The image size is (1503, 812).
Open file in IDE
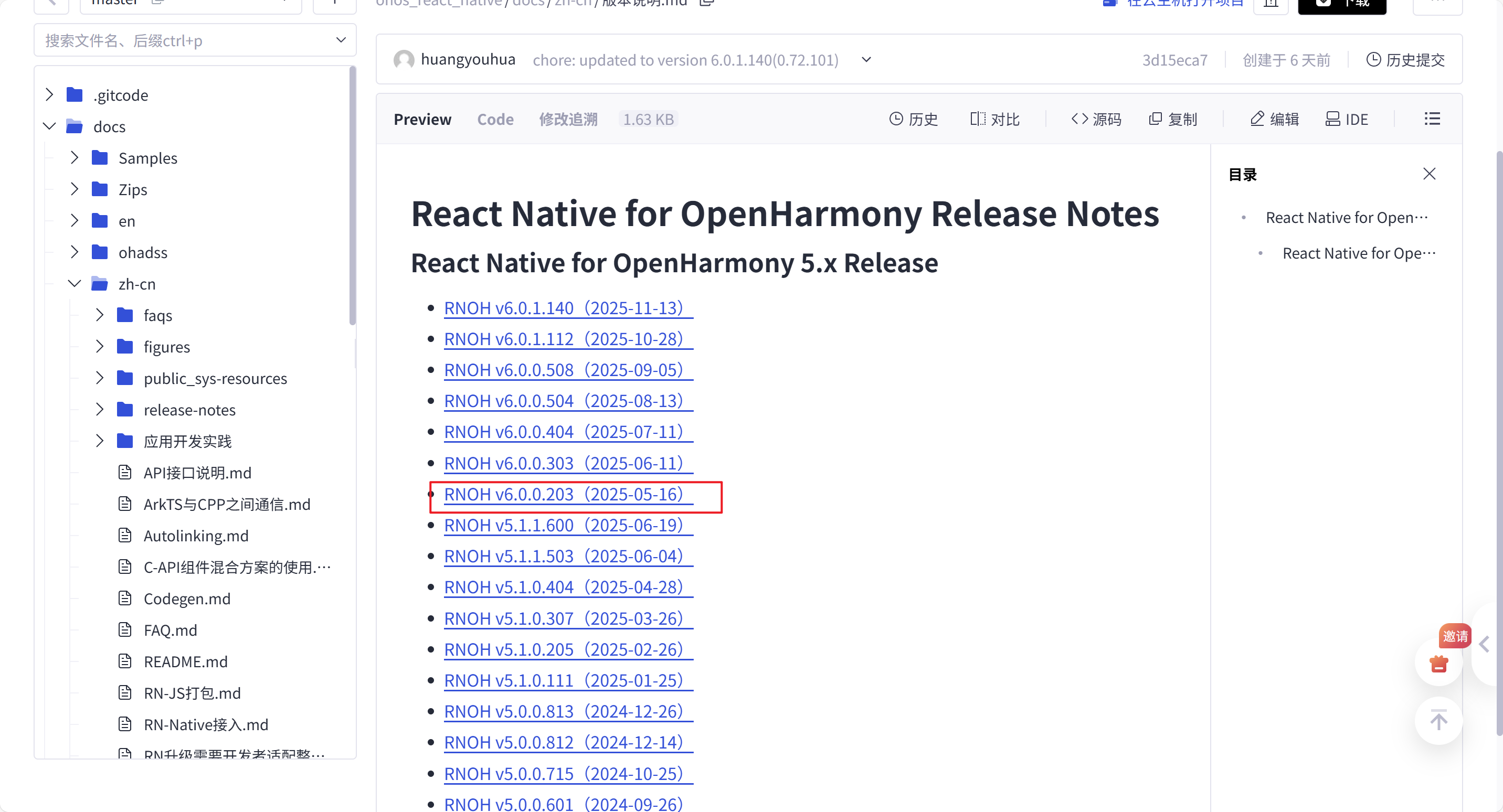click(1346, 119)
